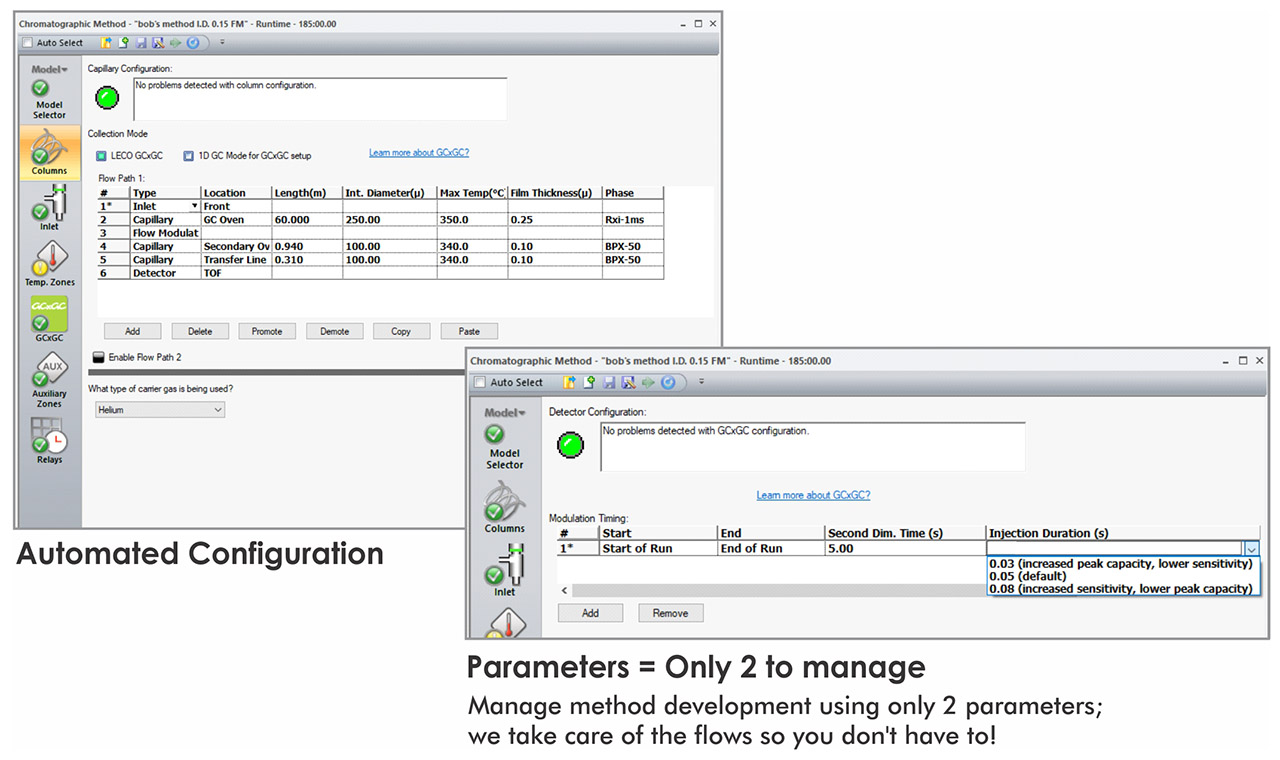Click blue refresh icon in Capillary Configuration window toolbar

[x=193, y=43]
